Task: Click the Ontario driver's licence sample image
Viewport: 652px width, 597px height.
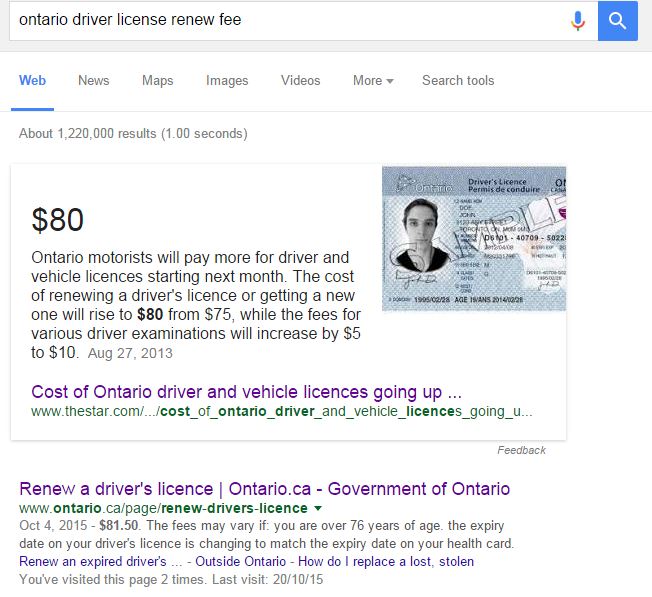Action: click(x=474, y=239)
